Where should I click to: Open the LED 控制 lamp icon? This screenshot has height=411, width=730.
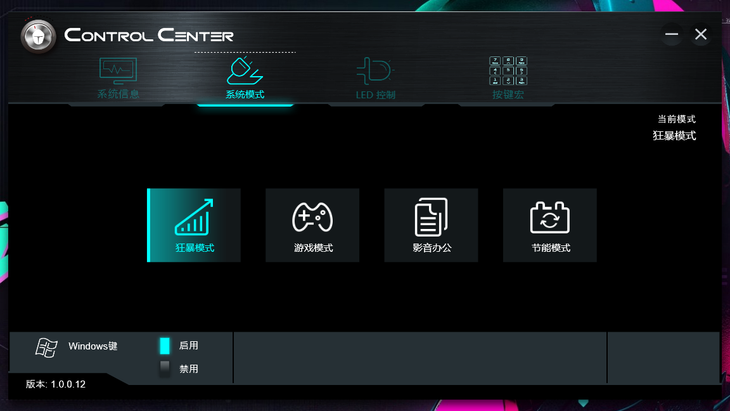tap(375, 71)
